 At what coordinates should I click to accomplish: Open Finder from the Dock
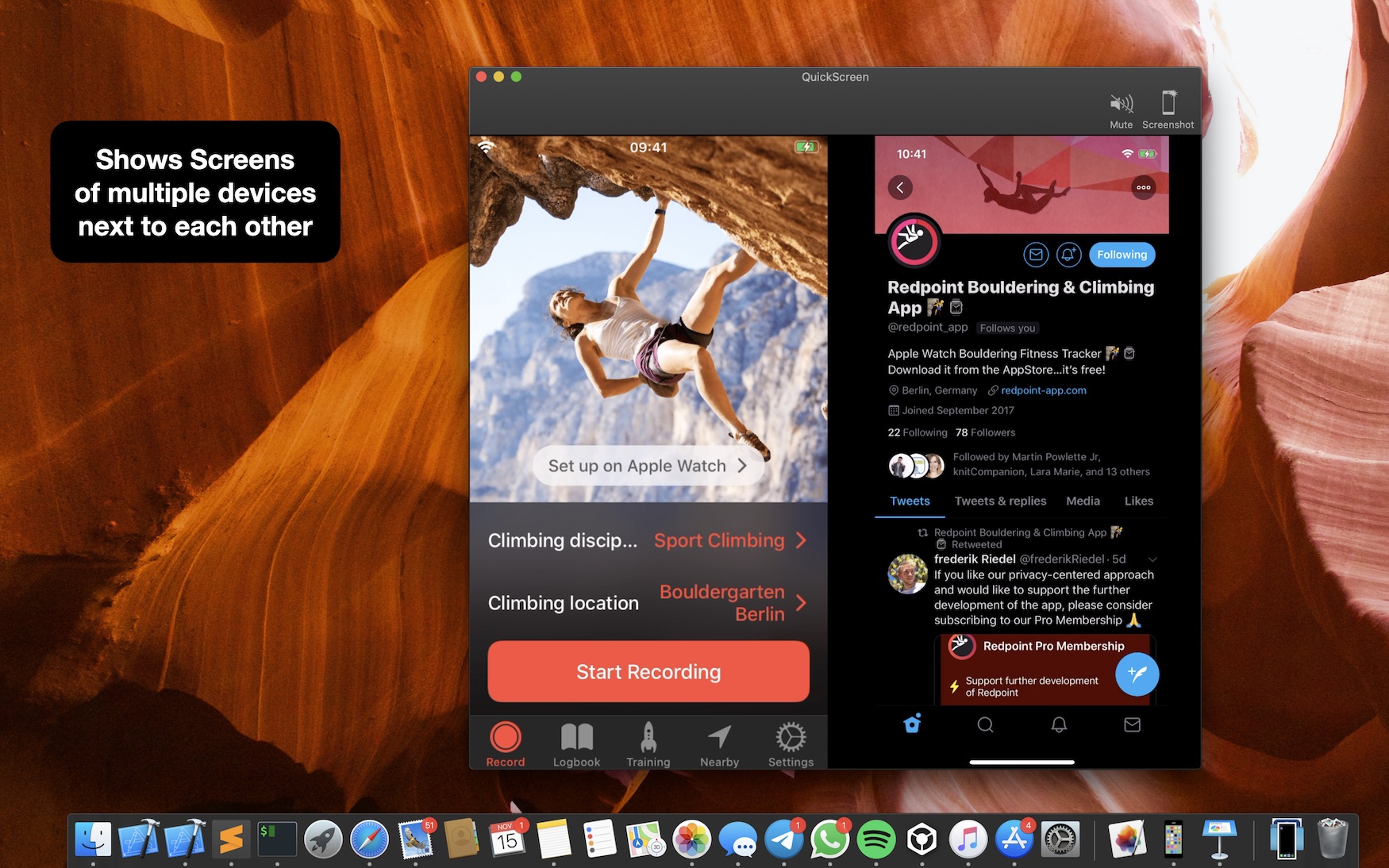coord(93,839)
